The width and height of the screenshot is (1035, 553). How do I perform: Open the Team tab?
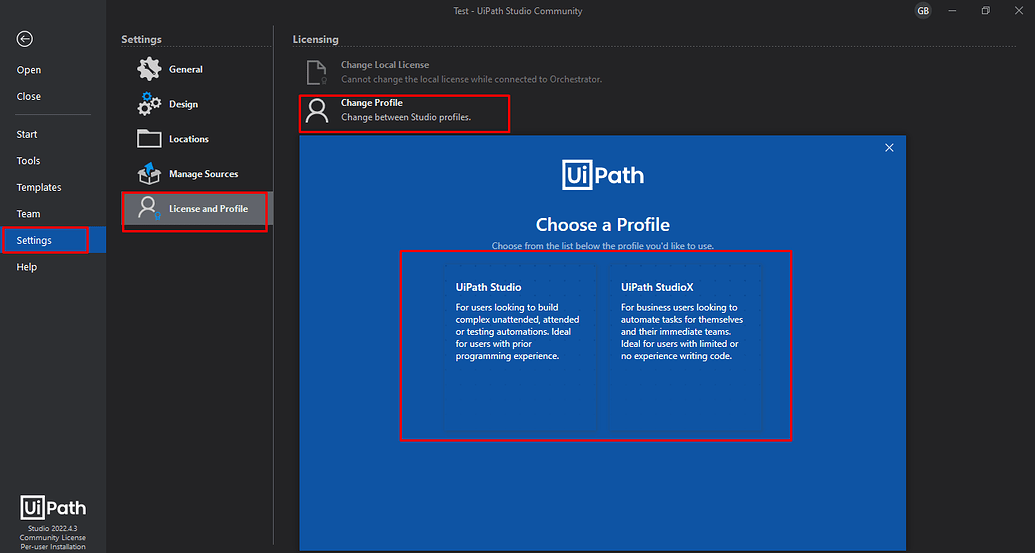pyautogui.click(x=53, y=214)
